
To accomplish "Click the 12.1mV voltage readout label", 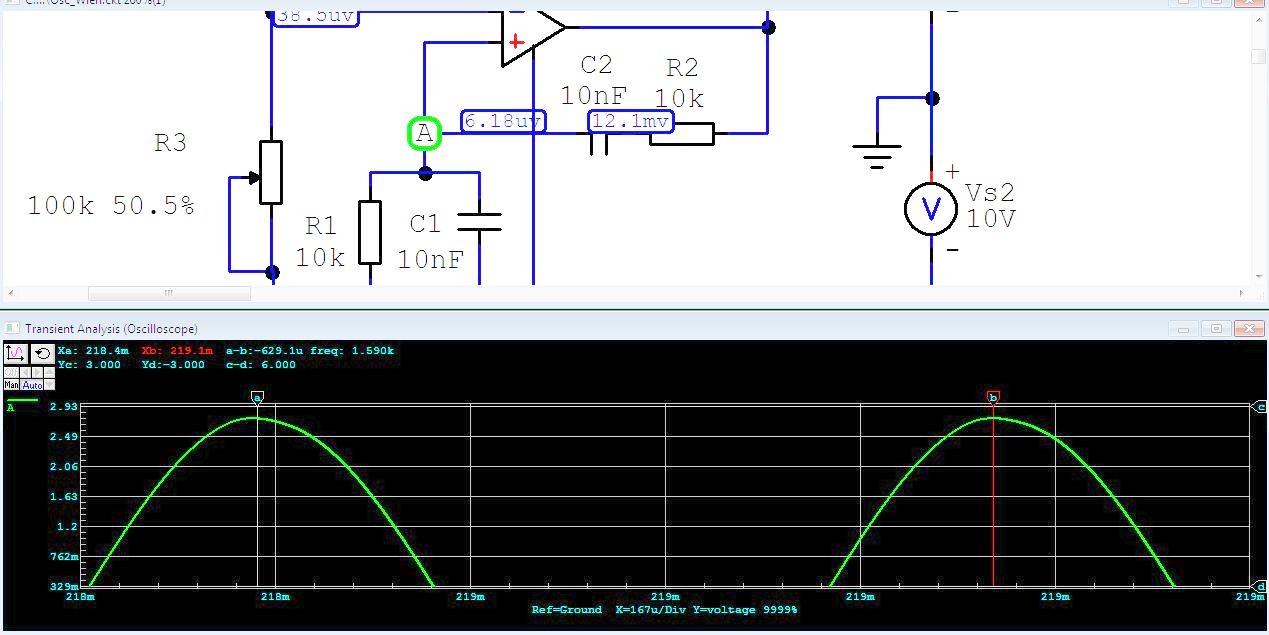I will (631, 122).
